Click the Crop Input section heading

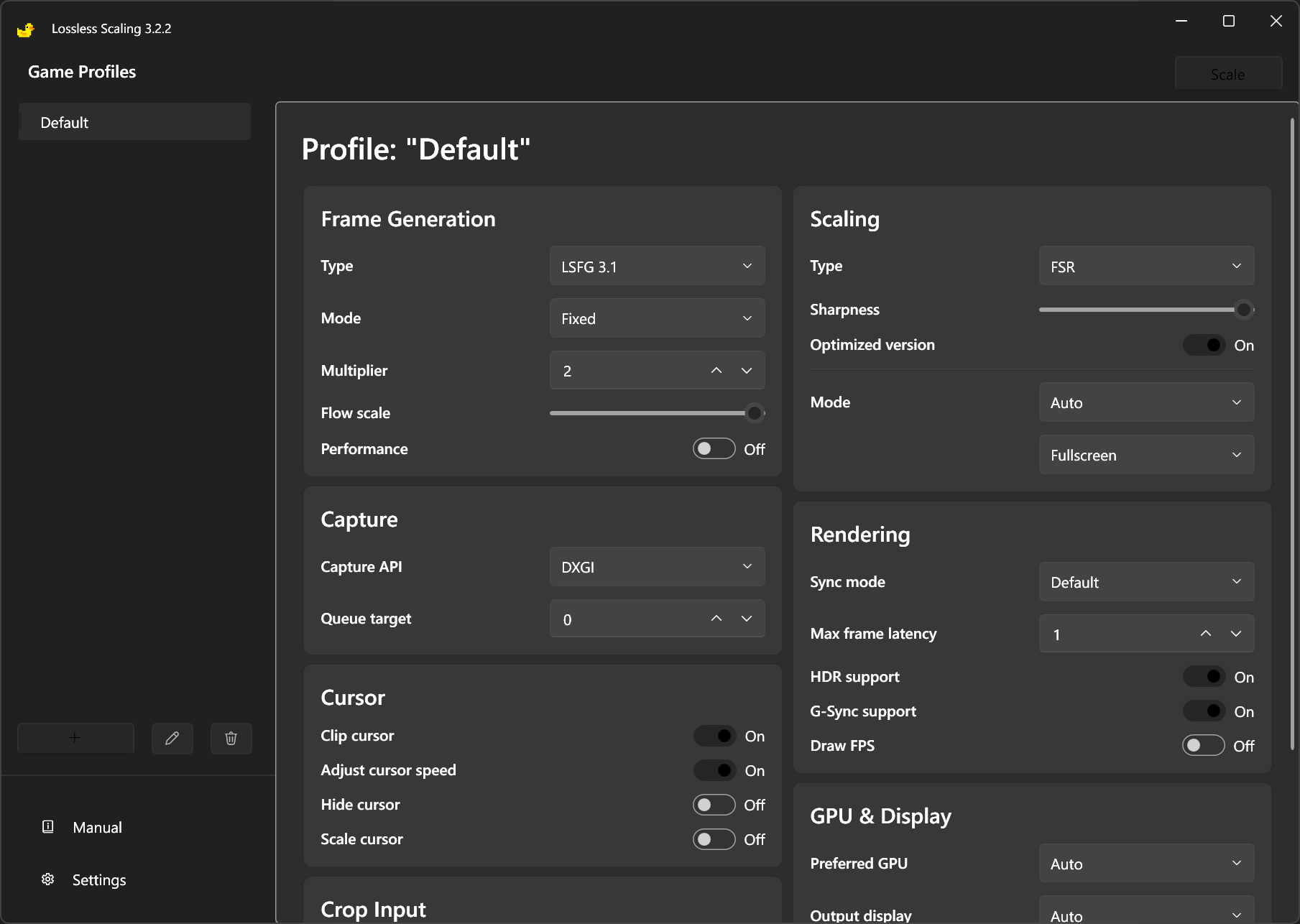click(373, 910)
